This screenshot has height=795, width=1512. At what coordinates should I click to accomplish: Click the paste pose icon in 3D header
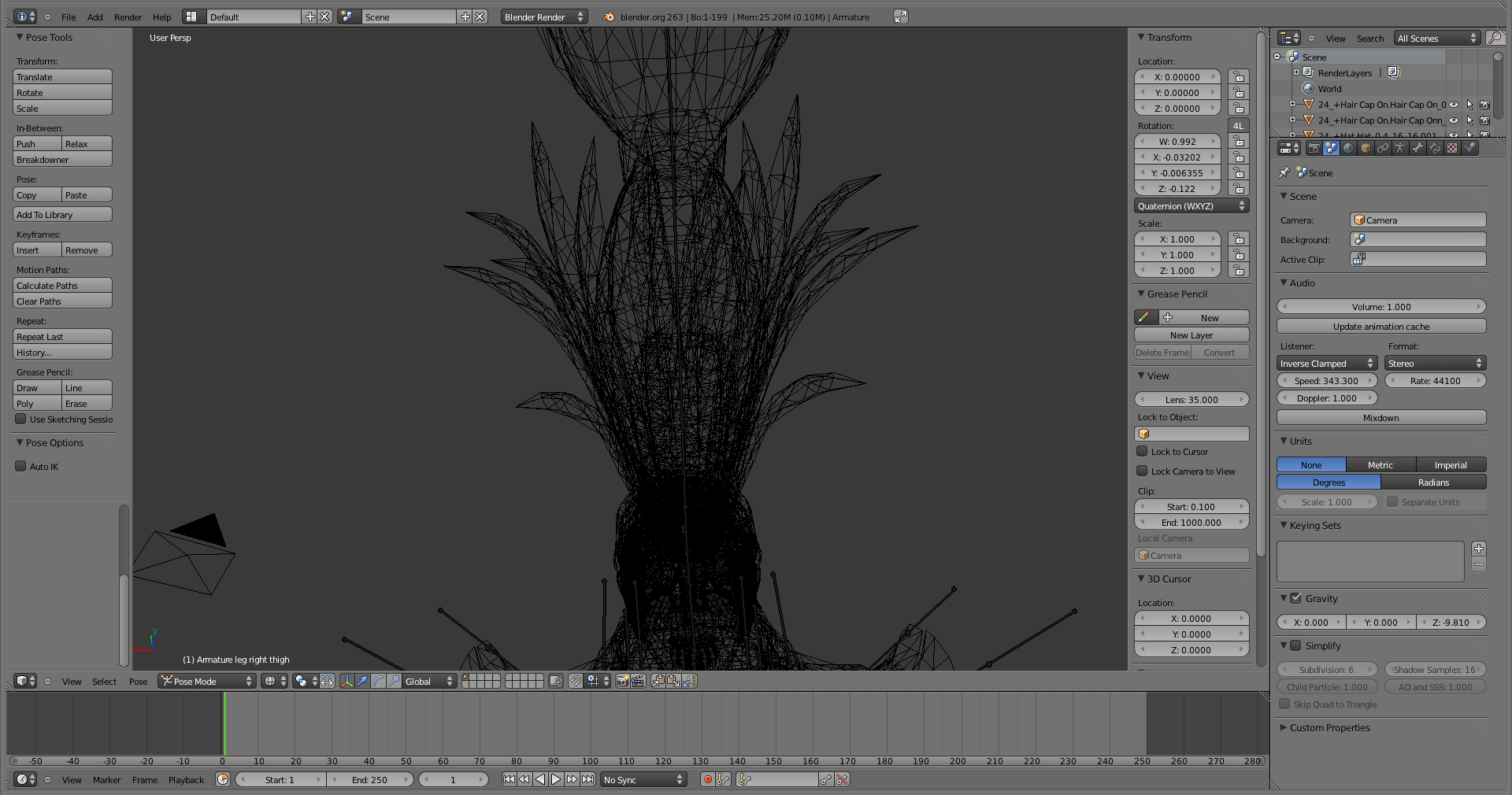pos(674,681)
